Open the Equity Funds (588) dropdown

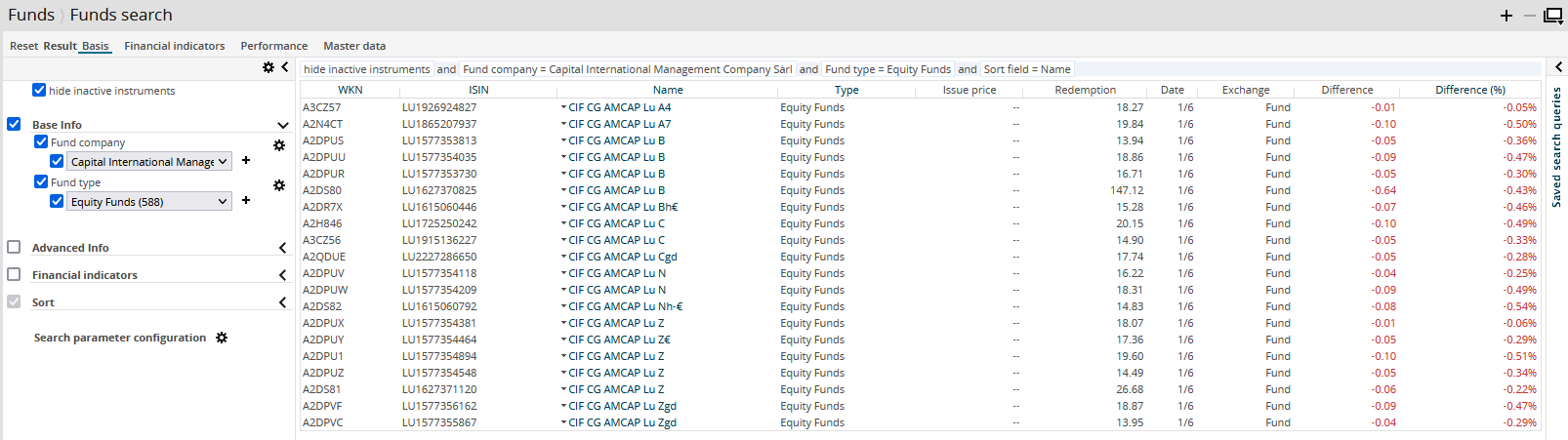click(150, 202)
